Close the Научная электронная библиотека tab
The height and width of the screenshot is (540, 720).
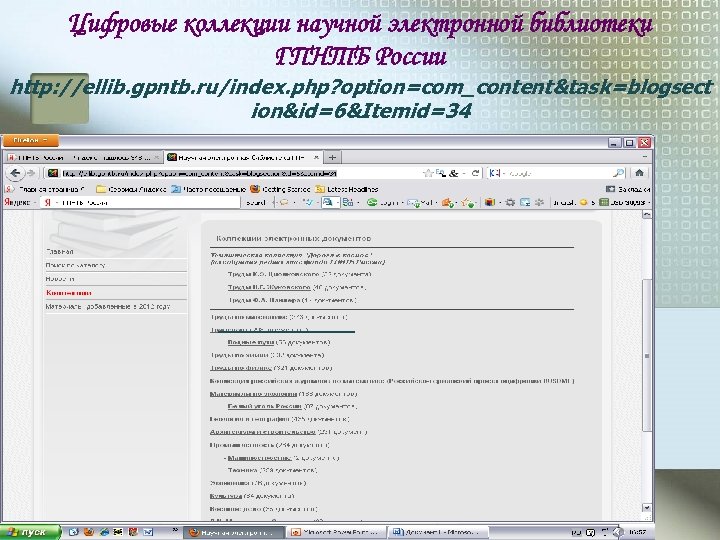point(316,158)
